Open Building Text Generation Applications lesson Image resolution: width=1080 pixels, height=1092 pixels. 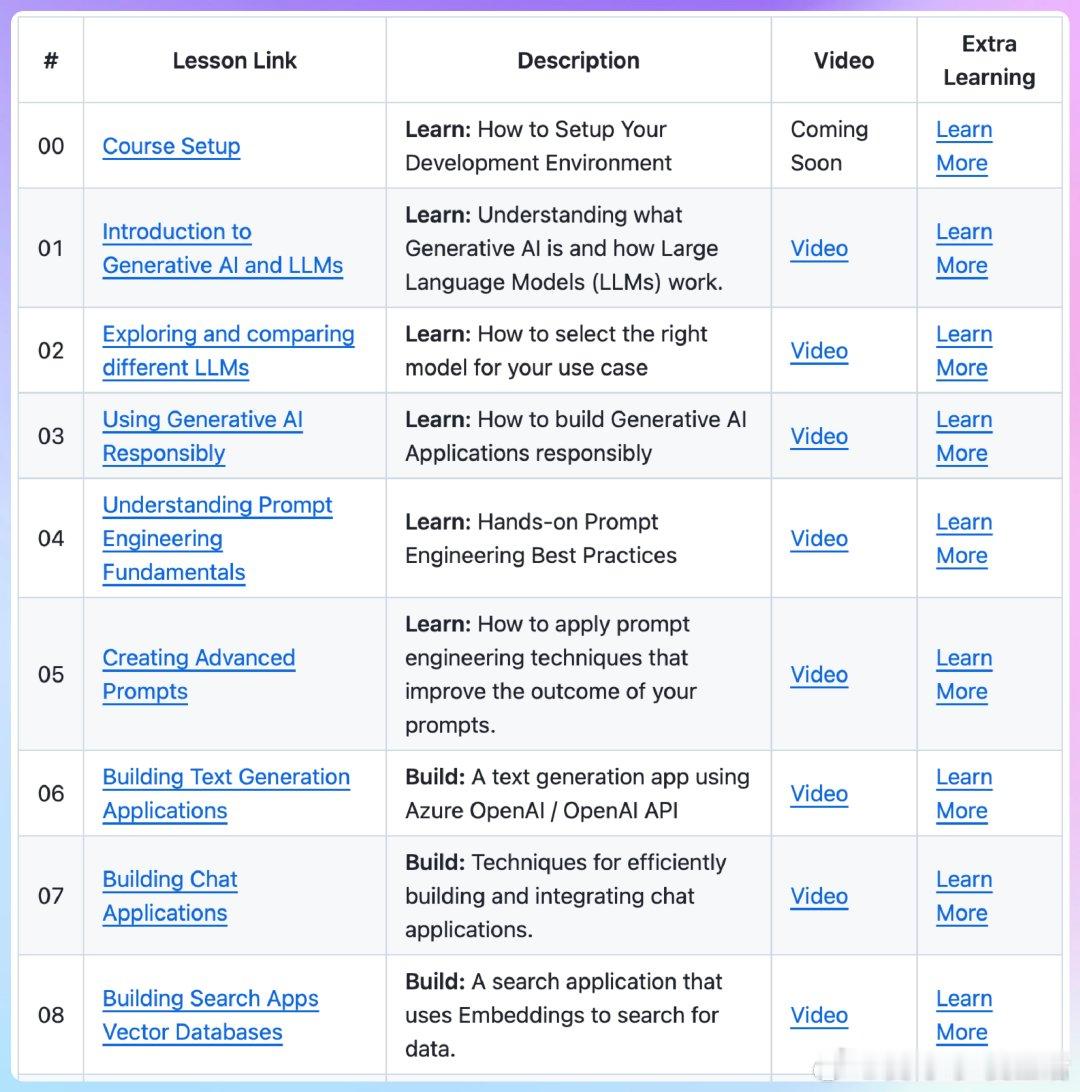(x=226, y=794)
